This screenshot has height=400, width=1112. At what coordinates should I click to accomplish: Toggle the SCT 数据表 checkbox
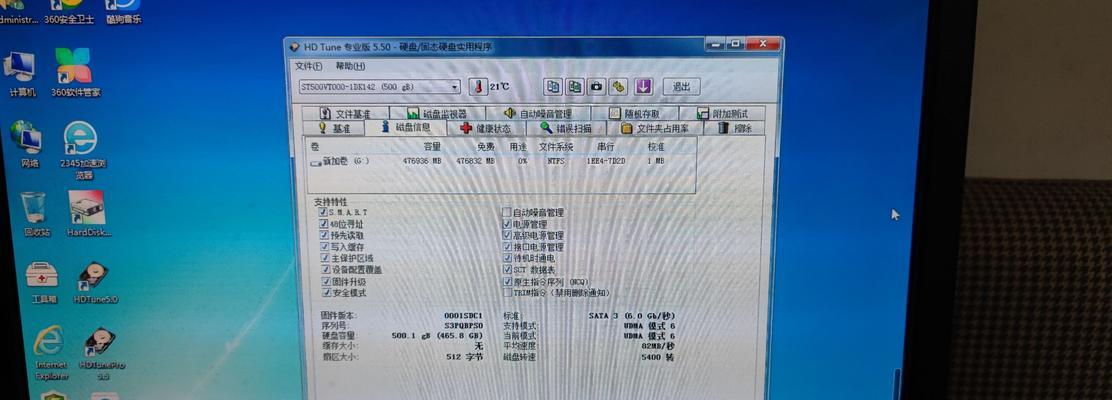(x=506, y=270)
